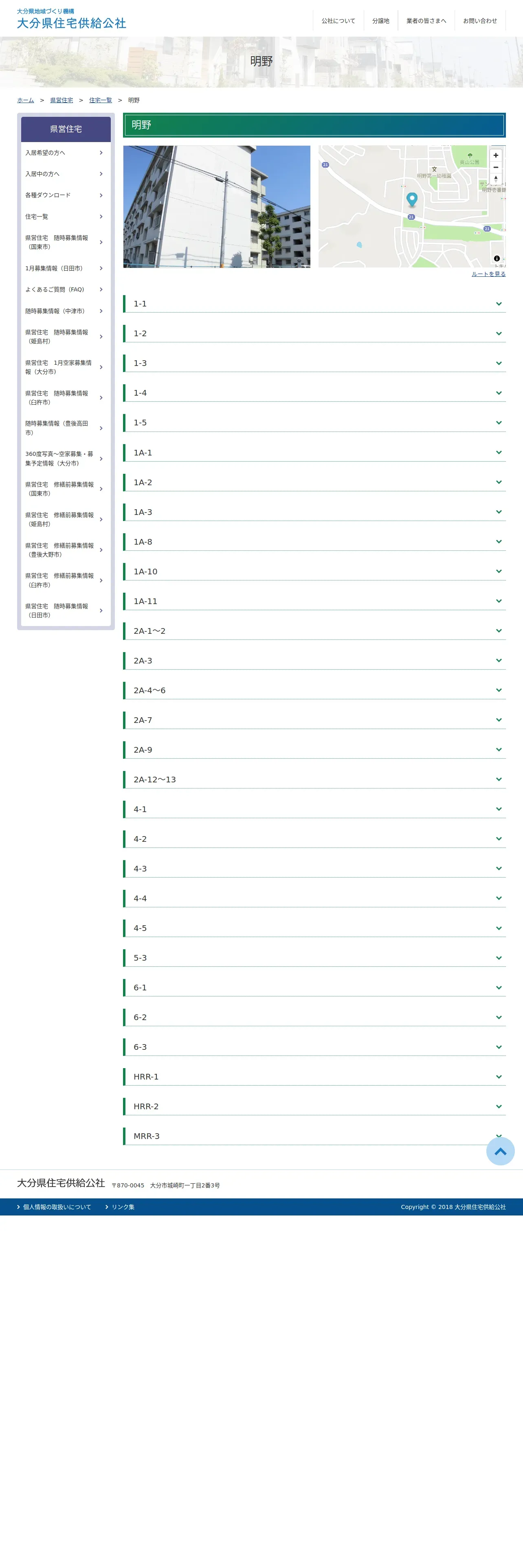Zoom in on the map
The image size is (523, 1568).
(496, 155)
